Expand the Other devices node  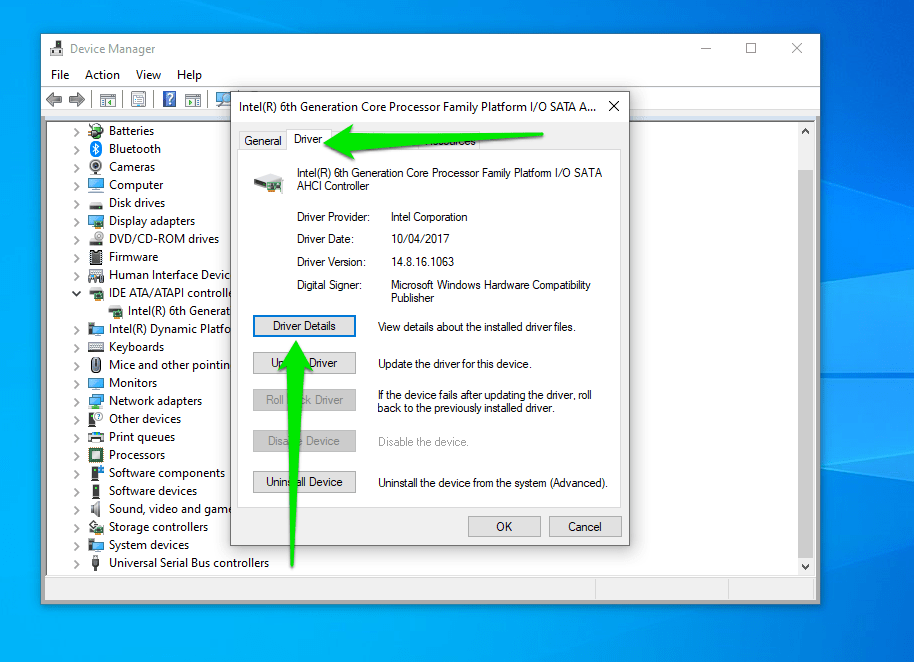[76, 420]
